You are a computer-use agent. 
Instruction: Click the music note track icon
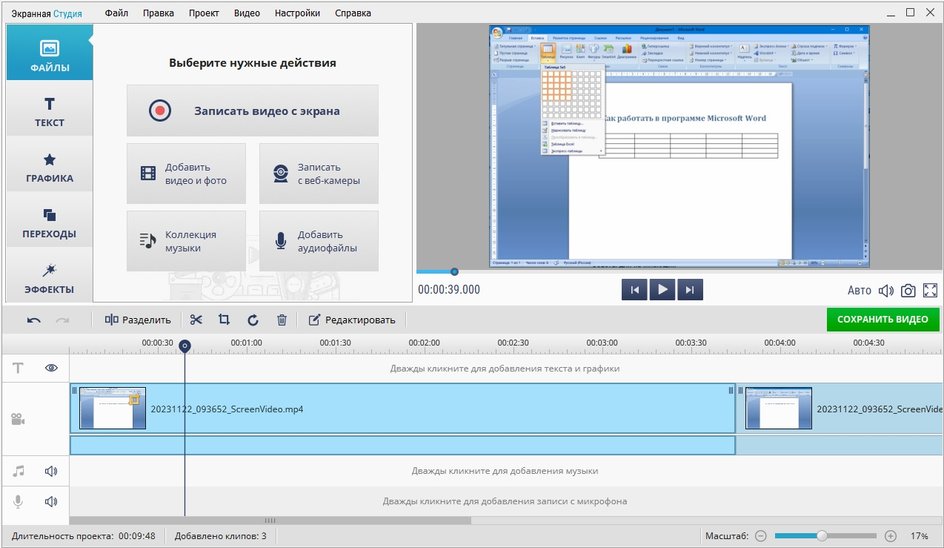[19, 471]
